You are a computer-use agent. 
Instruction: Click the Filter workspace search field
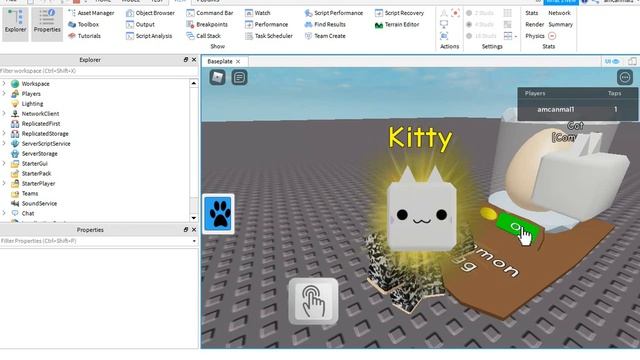pyautogui.click(x=99, y=71)
